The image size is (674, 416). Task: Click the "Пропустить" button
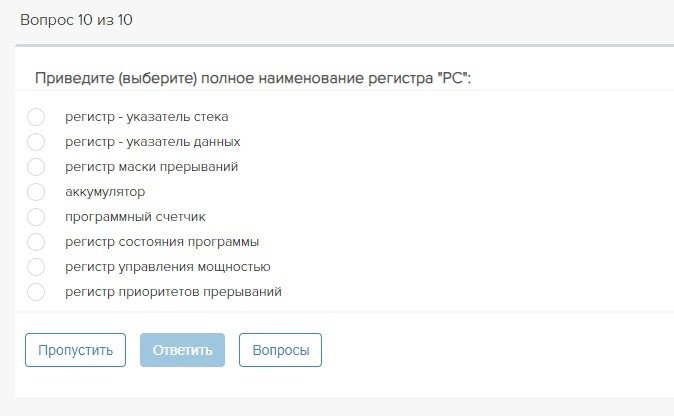pyautogui.click(x=75, y=350)
